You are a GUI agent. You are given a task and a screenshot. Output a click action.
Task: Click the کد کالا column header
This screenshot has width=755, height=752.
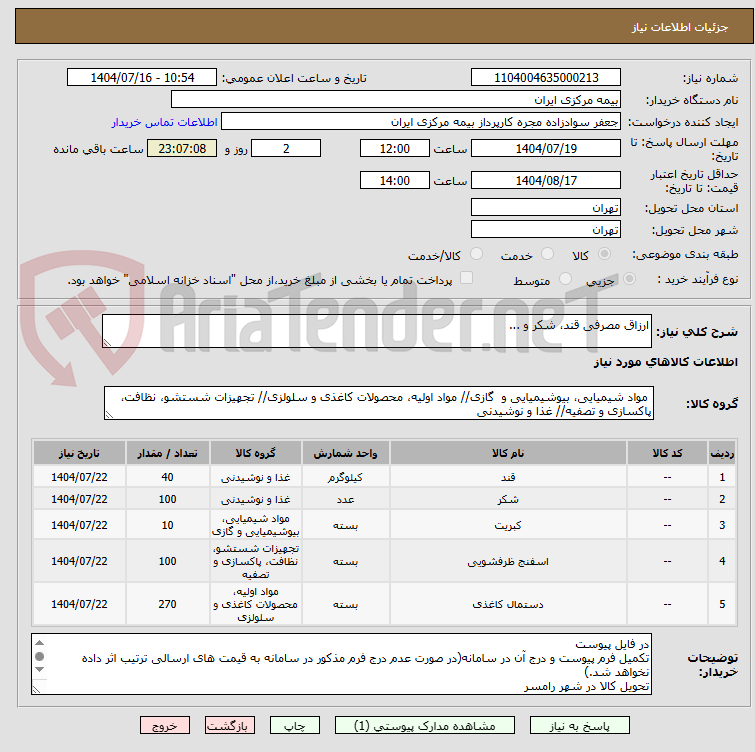(x=667, y=453)
